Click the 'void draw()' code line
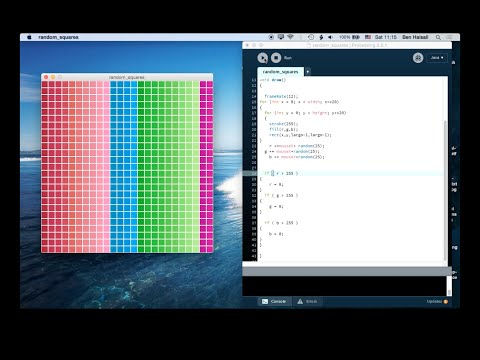 273,80
